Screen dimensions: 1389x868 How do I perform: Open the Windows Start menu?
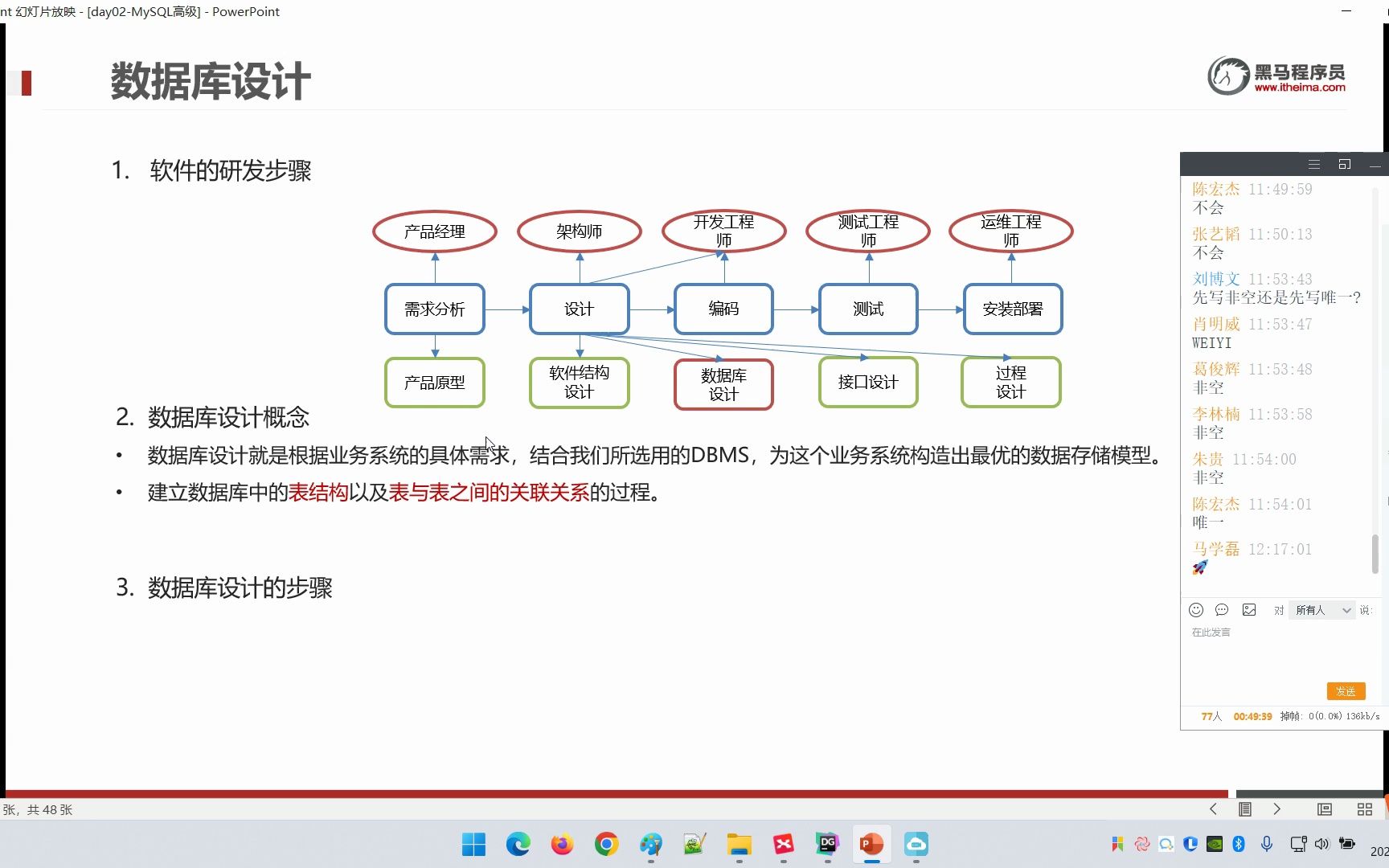473,844
